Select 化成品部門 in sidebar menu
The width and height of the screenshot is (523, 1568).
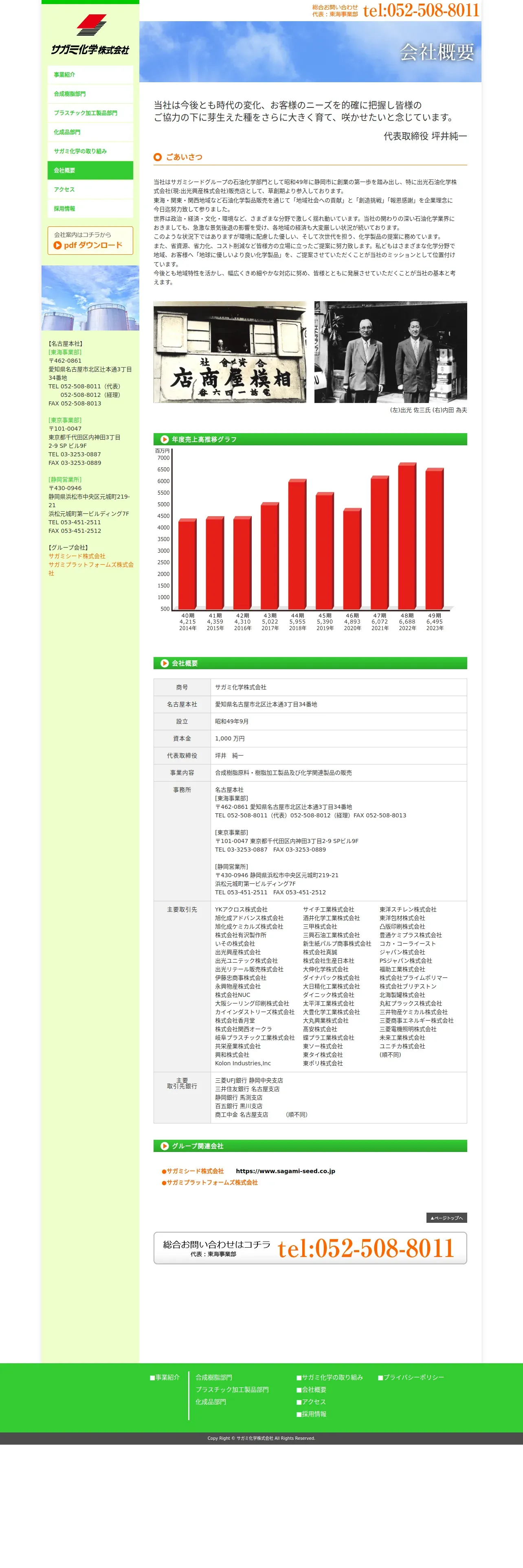[90, 132]
